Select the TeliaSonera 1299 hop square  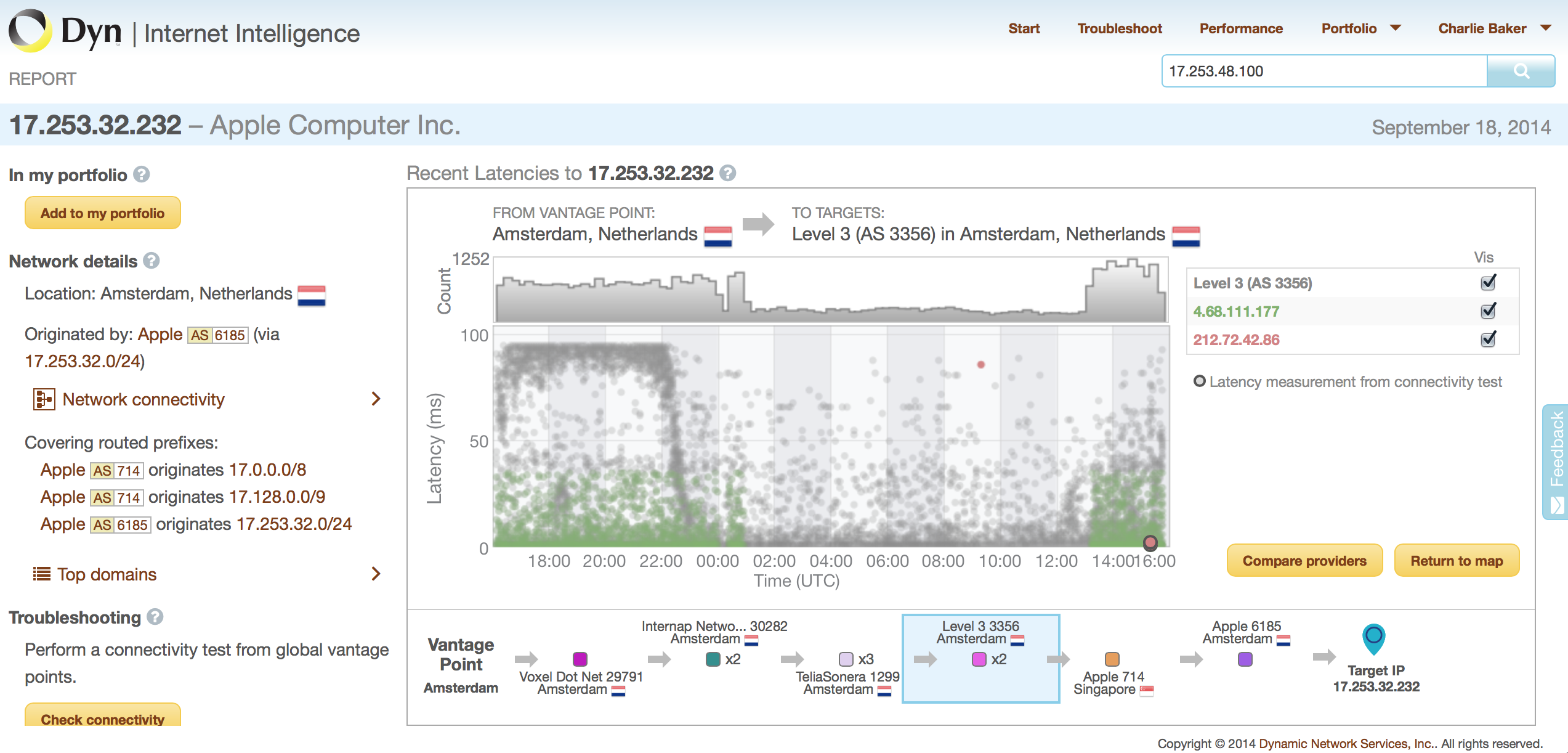[846, 659]
